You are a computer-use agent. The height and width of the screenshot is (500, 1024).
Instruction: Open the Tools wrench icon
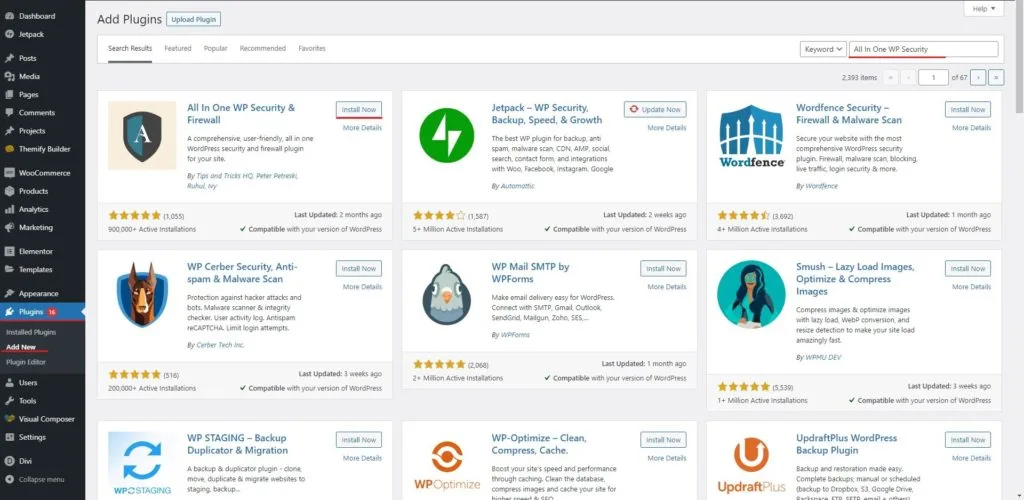click(x=9, y=401)
